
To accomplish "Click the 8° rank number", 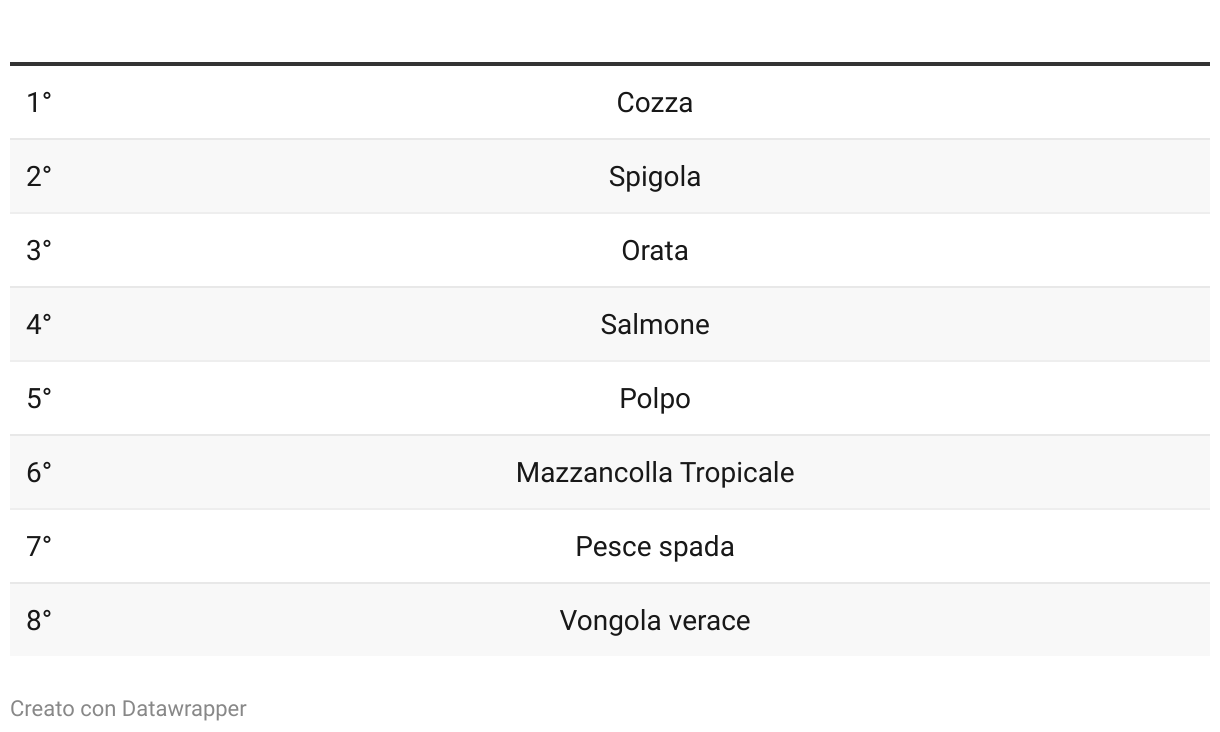I will click(x=39, y=621).
